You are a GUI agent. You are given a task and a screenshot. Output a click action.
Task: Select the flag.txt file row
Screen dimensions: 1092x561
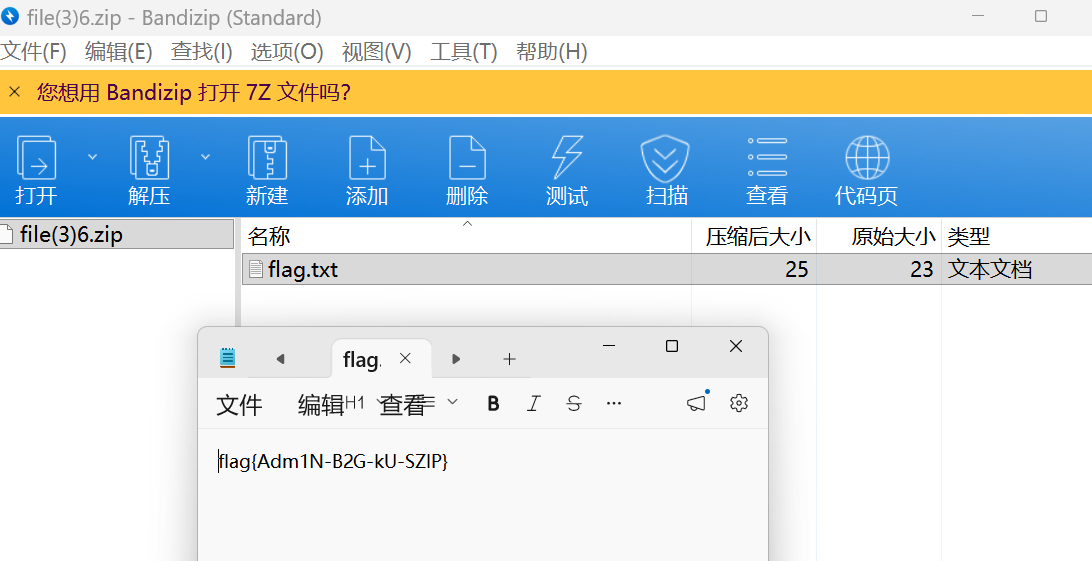[x=667, y=269]
